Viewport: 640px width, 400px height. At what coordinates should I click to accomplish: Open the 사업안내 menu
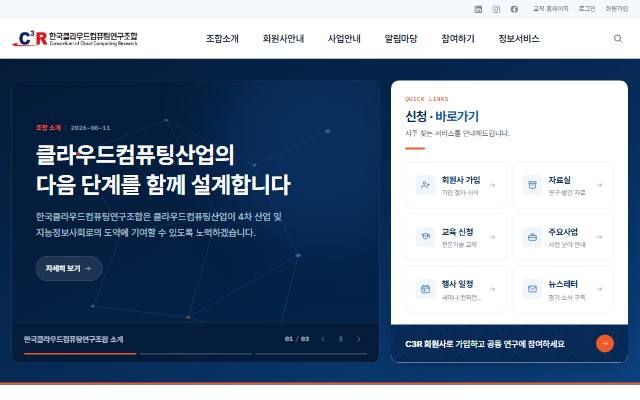pyautogui.click(x=344, y=39)
